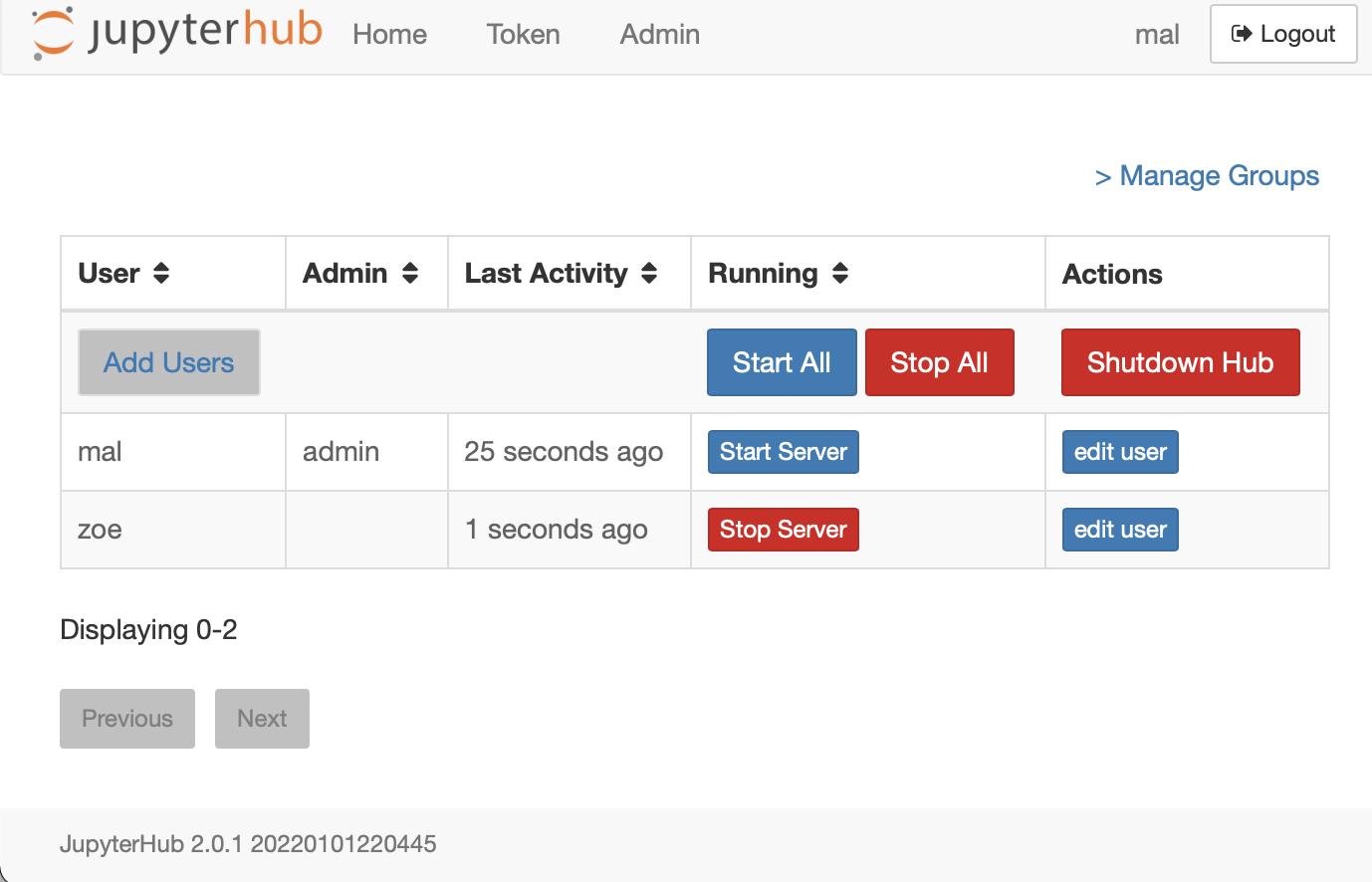This screenshot has height=882, width=1372.
Task: Edit the user zoe
Action: point(1120,529)
